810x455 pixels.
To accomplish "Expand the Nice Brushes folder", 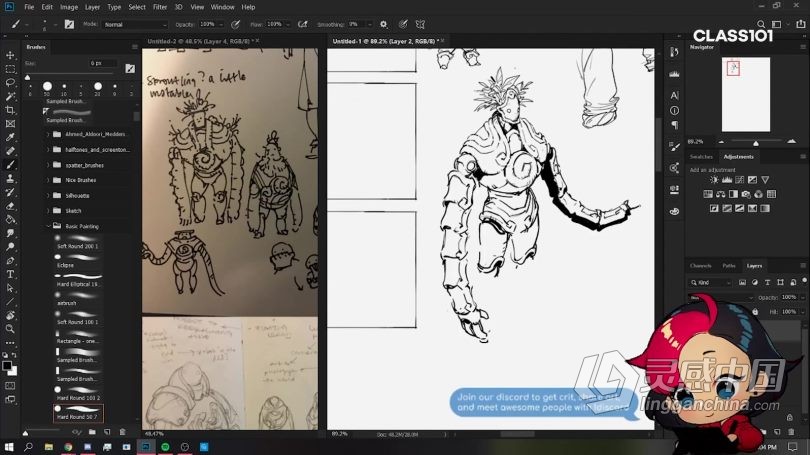I will tap(48, 180).
